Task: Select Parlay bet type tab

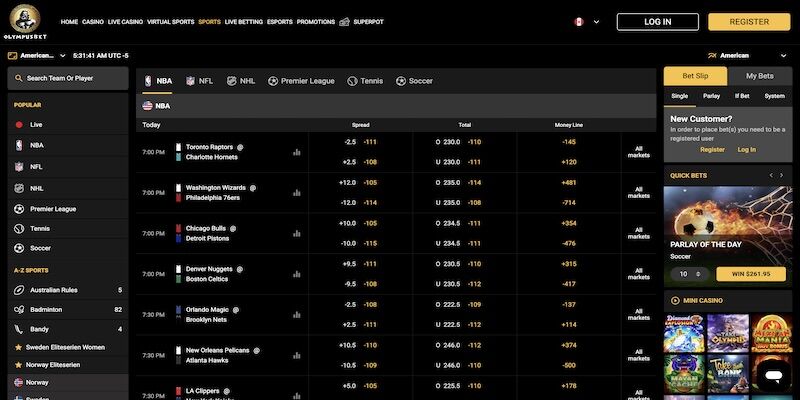Action: pos(711,96)
